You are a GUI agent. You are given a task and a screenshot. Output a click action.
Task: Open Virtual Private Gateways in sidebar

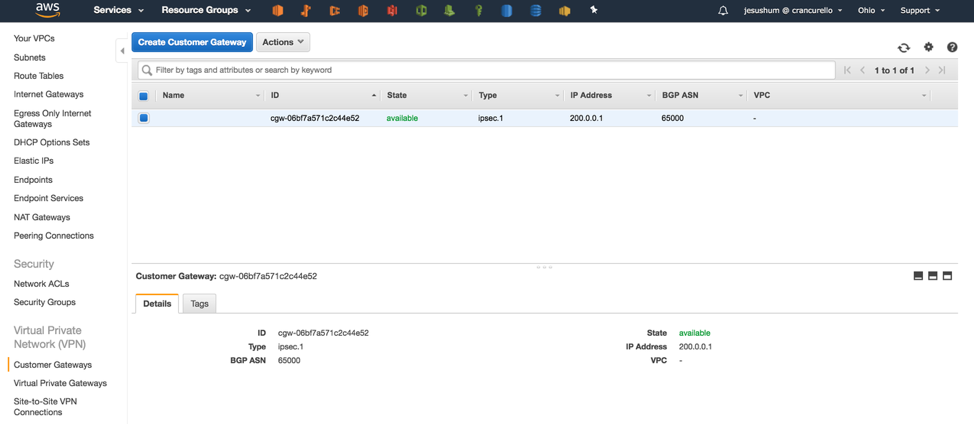(x=60, y=384)
